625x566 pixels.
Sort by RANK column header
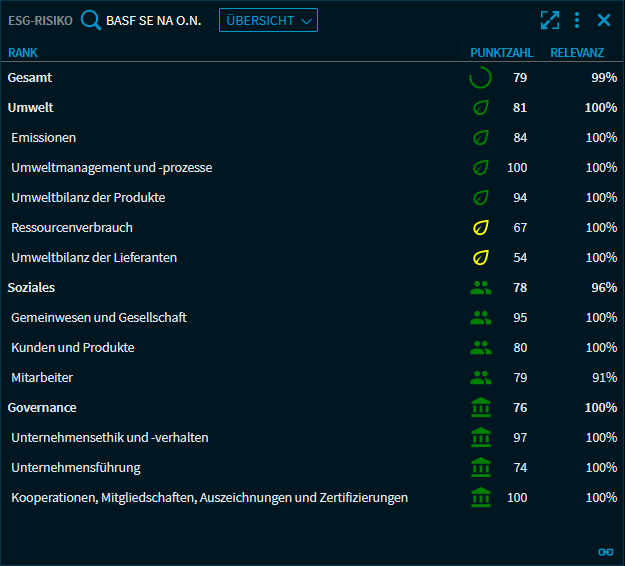point(23,52)
